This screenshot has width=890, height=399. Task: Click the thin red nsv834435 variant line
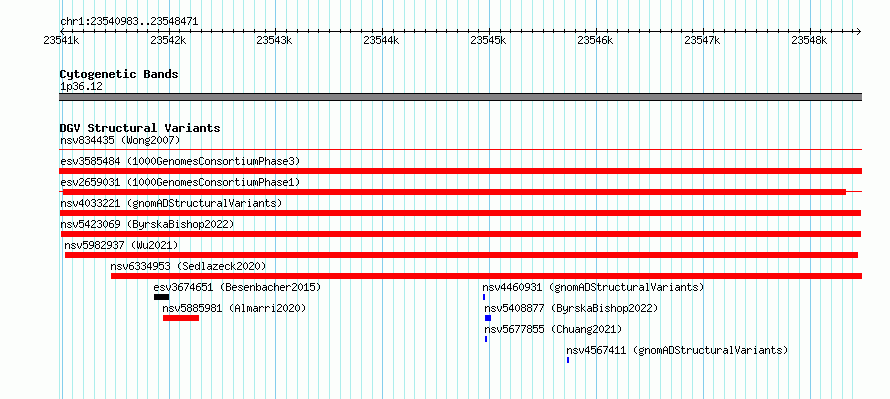pyautogui.click(x=460, y=149)
